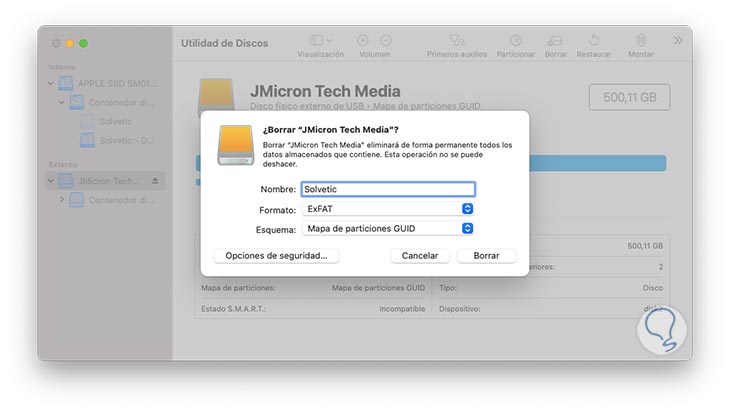Click the Utilidad de Discos title
Screen dimensions: 730x411
(224, 43)
